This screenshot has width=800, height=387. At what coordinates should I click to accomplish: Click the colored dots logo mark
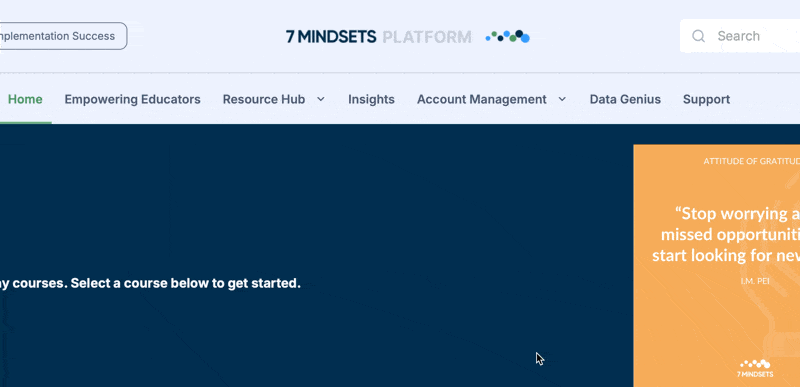point(508,36)
